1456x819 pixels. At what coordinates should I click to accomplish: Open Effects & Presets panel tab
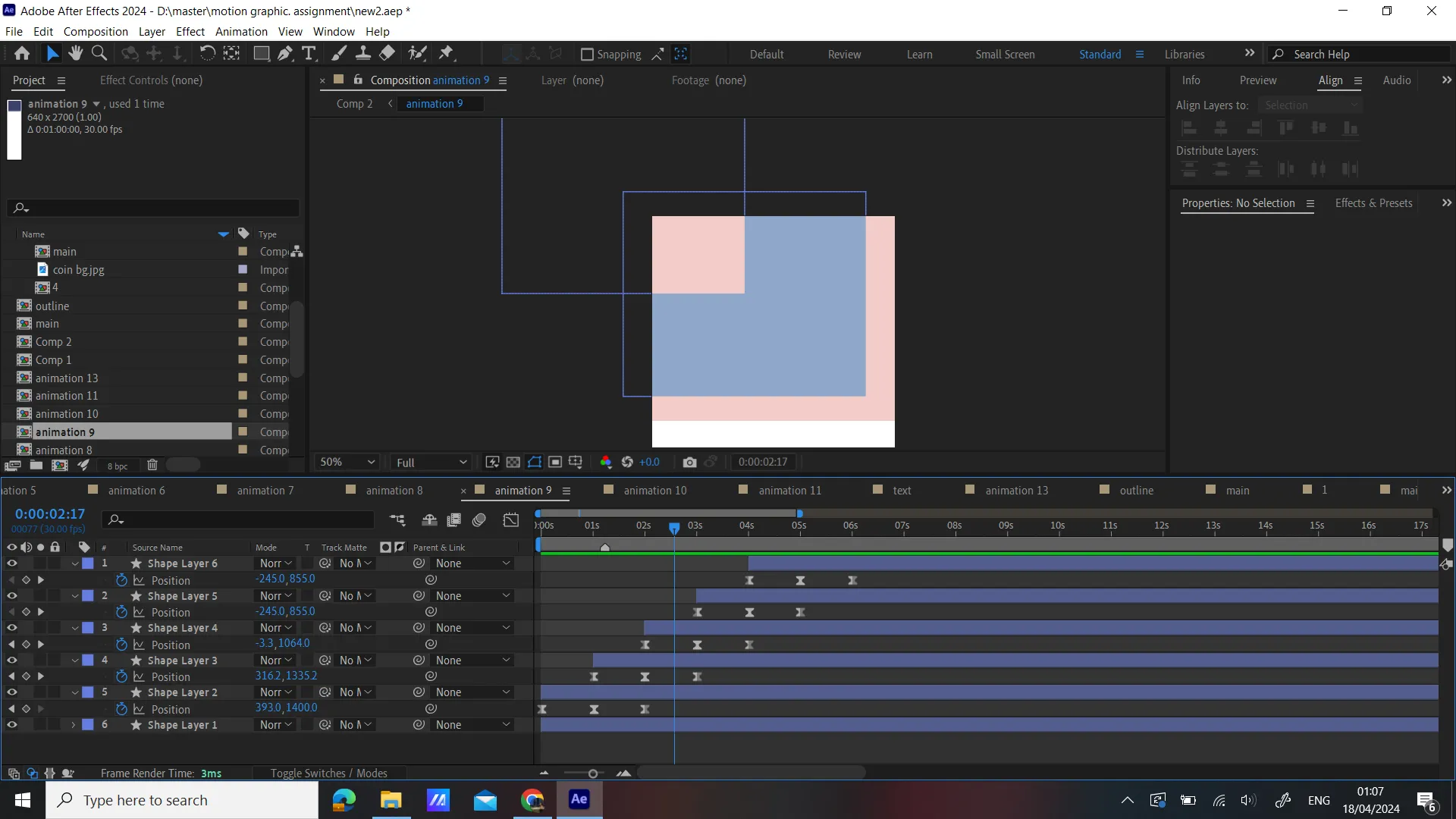tap(1373, 203)
